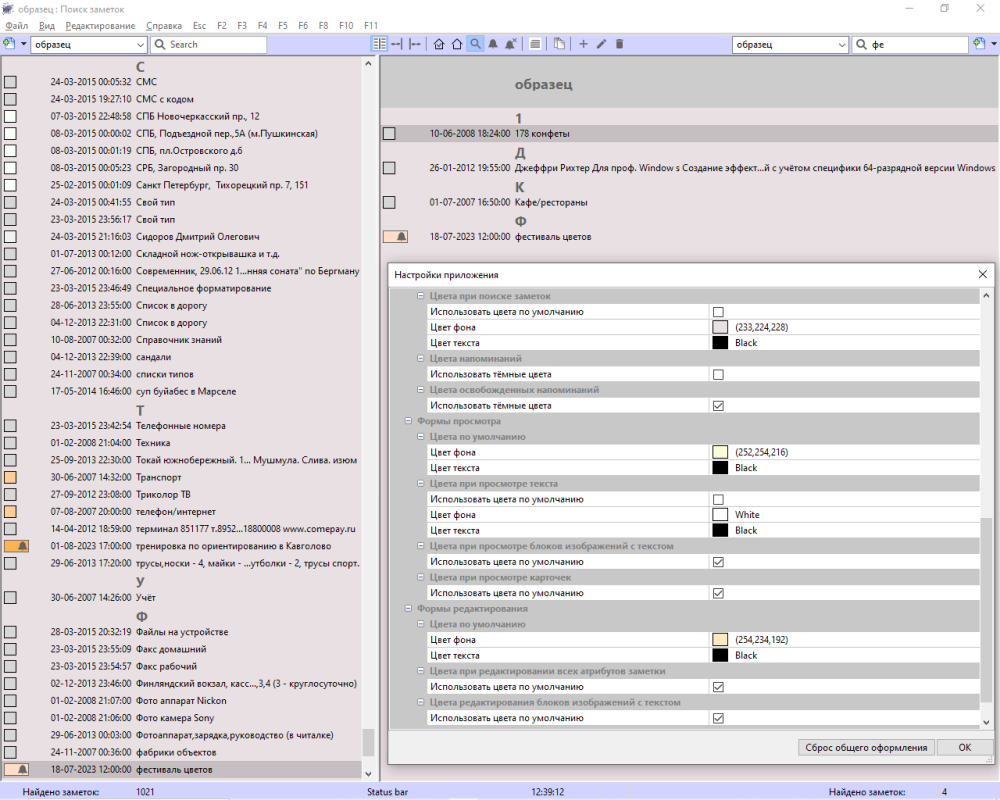Click the crossed-out bell released reminders icon
This screenshot has height=800, width=1000.
pyautogui.click(x=511, y=44)
